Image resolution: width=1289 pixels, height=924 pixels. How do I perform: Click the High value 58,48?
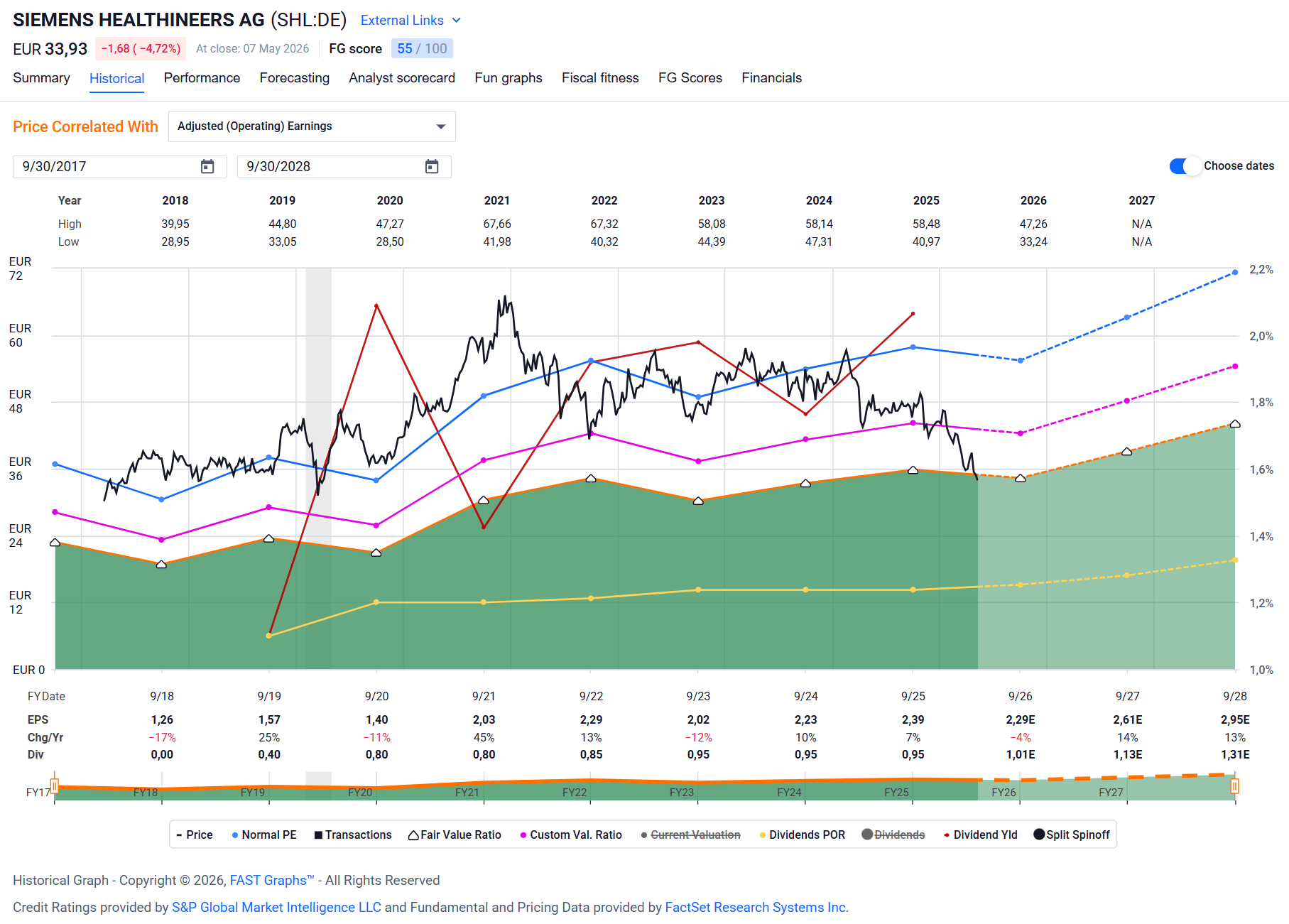[926, 224]
